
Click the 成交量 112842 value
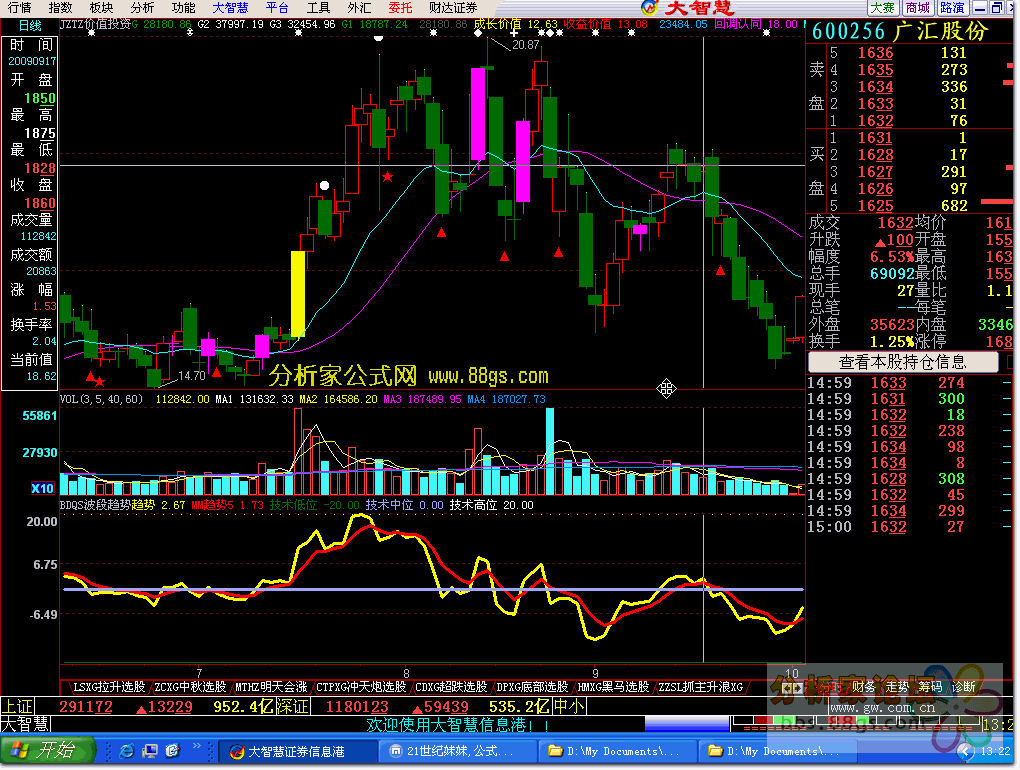click(38, 236)
